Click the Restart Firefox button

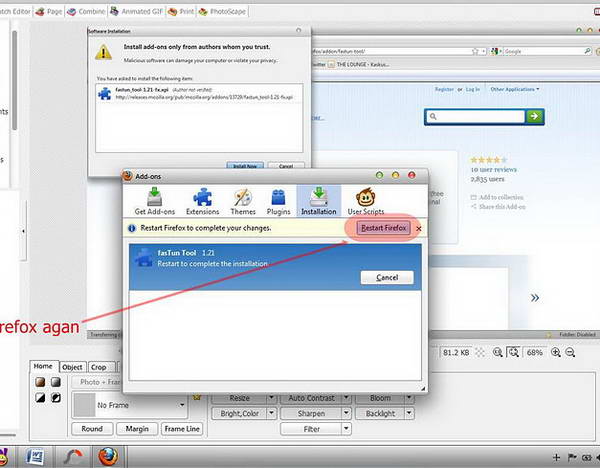click(x=383, y=228)
